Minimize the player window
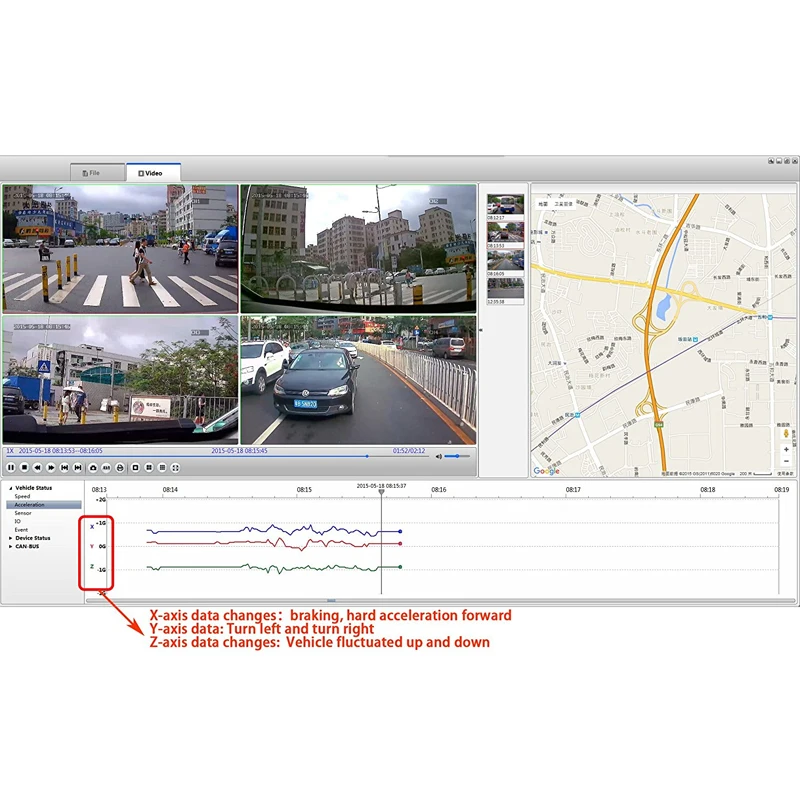Viewport: 800px width, 800px height. [779, 161]
